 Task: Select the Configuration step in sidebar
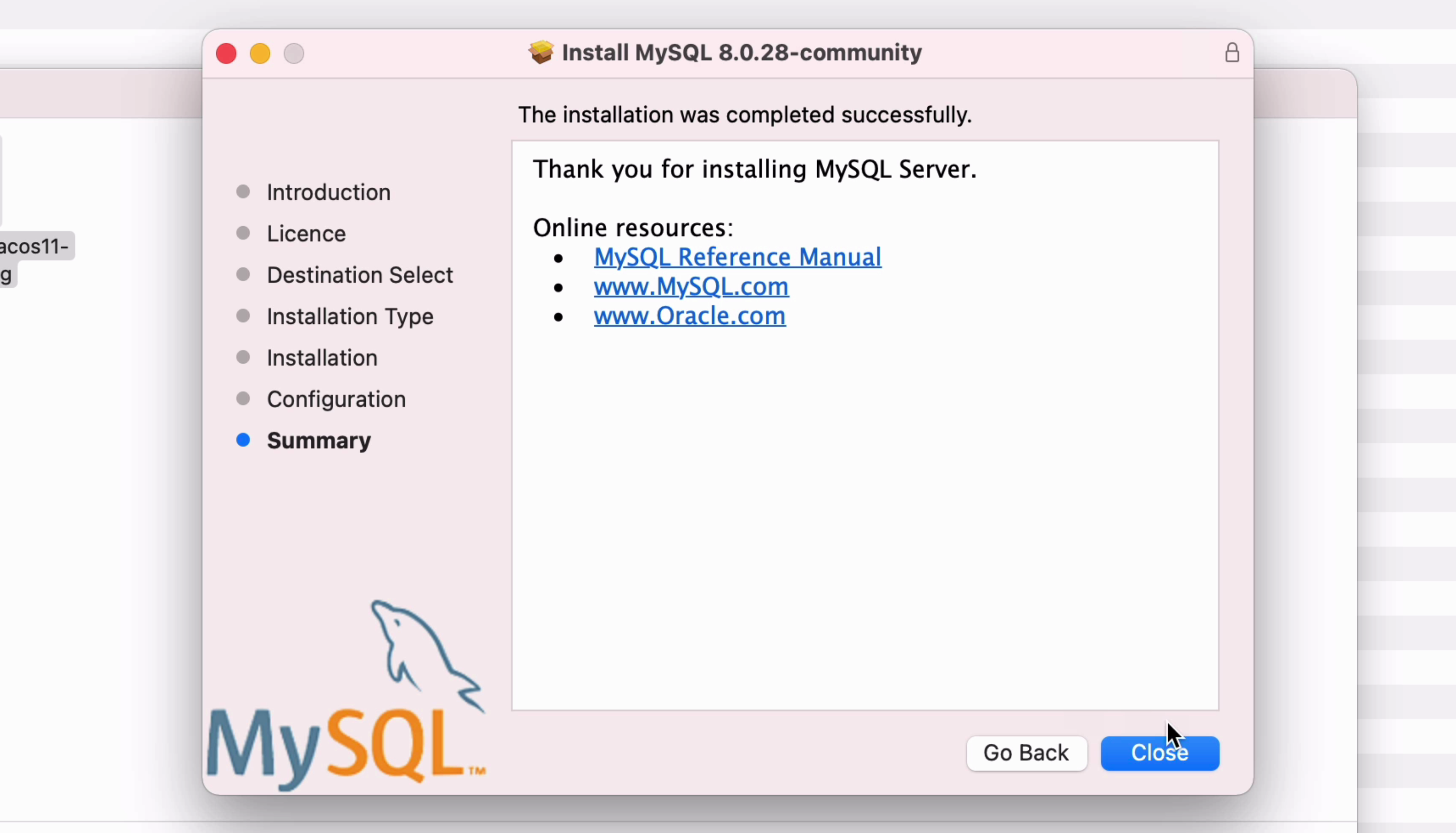(x=336, y=399)
